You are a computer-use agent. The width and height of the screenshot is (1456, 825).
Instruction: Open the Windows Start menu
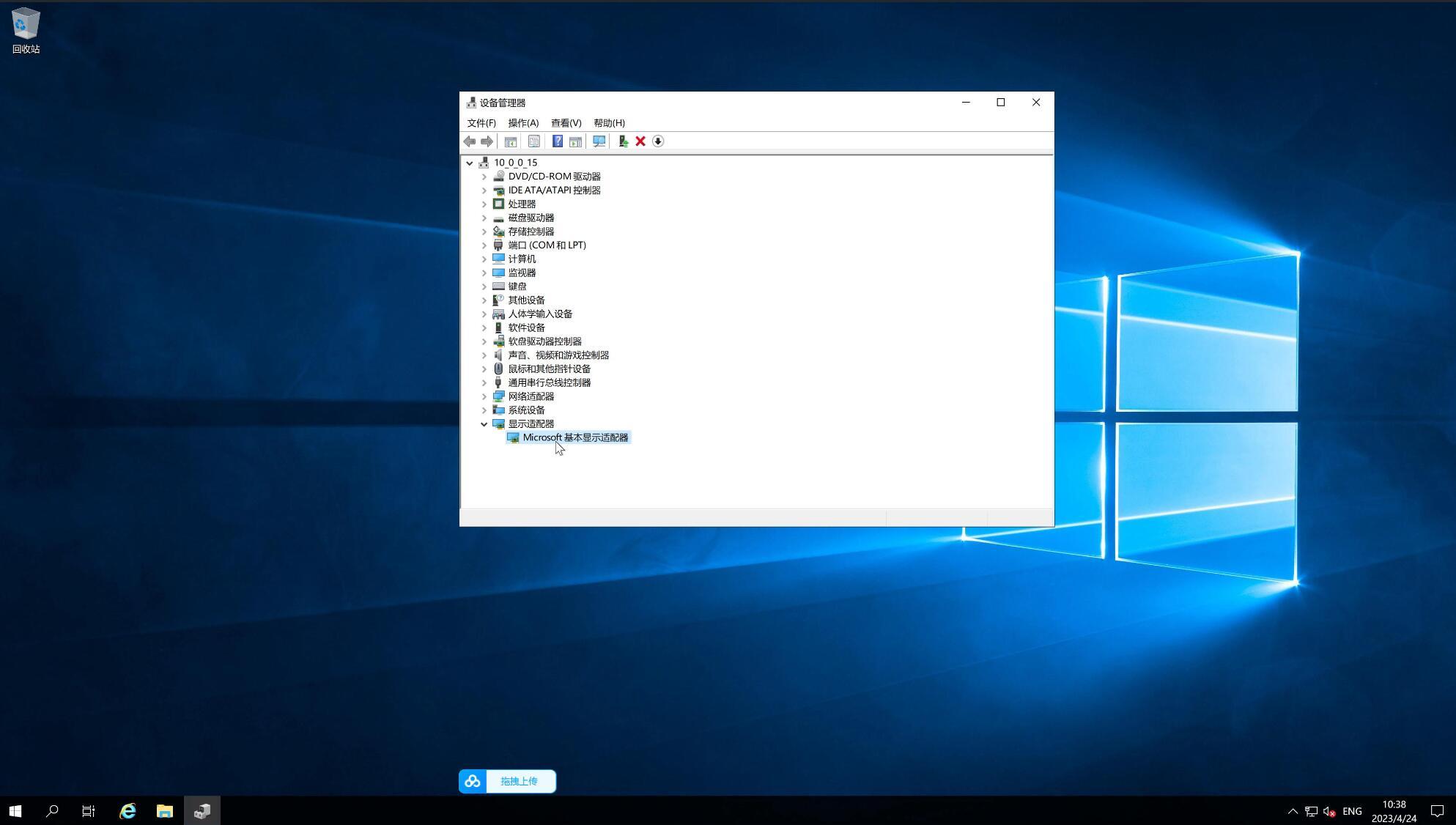pos(15,811)
